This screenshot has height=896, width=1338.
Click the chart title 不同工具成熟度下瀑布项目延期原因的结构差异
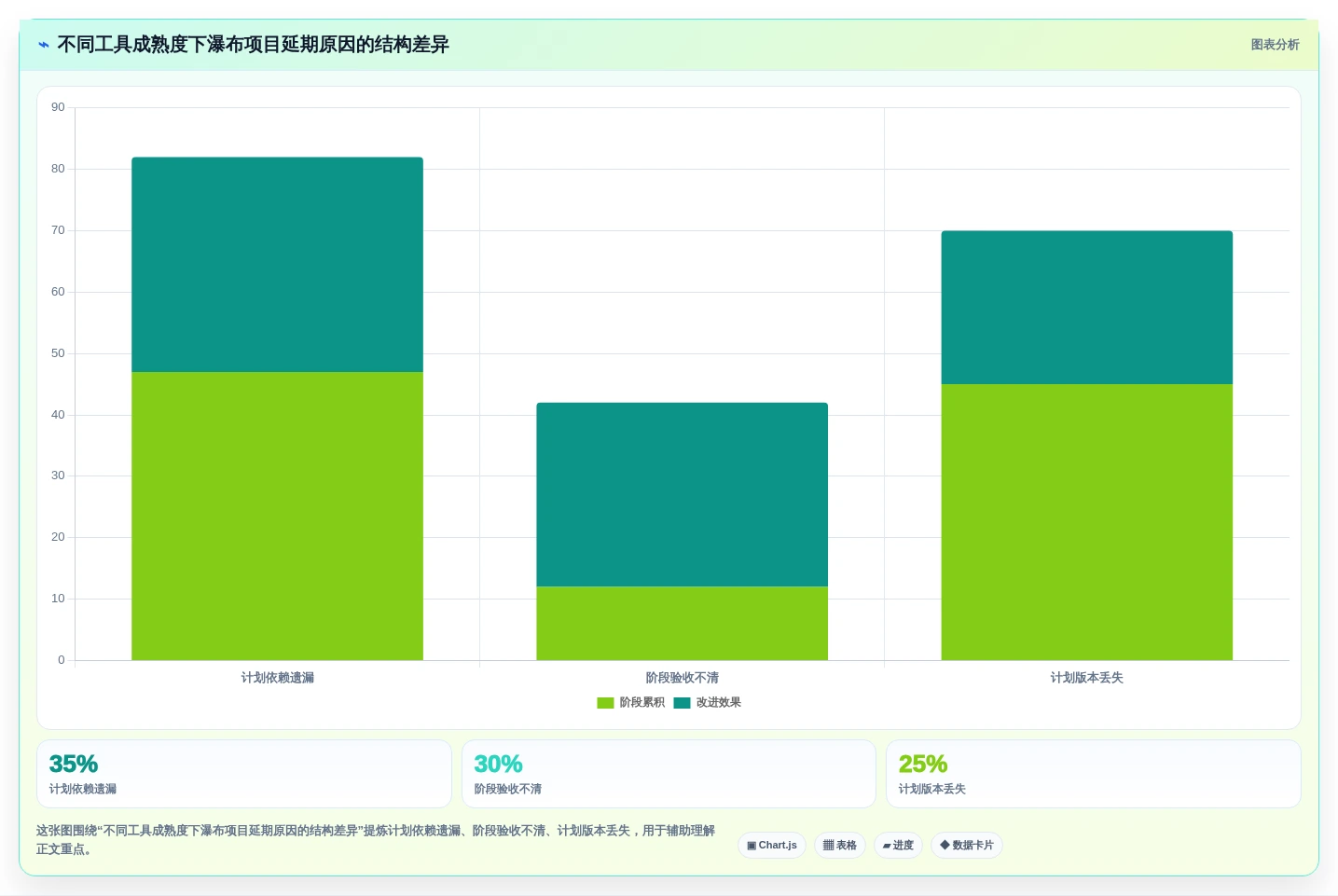click(x=253, y=45)
